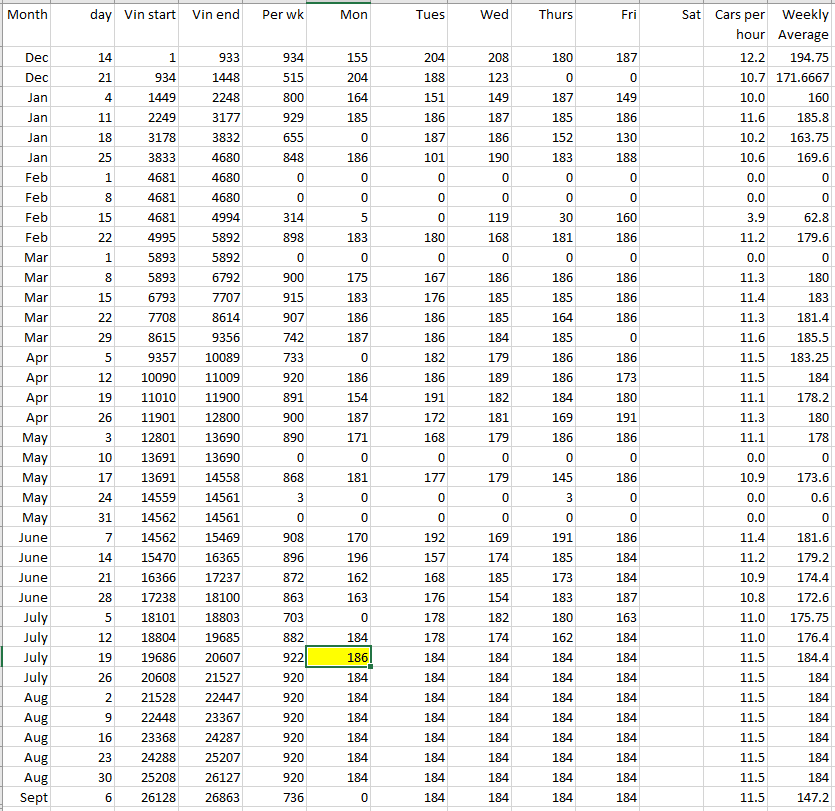Select Weekly Average value 147.2

point(803,797)
